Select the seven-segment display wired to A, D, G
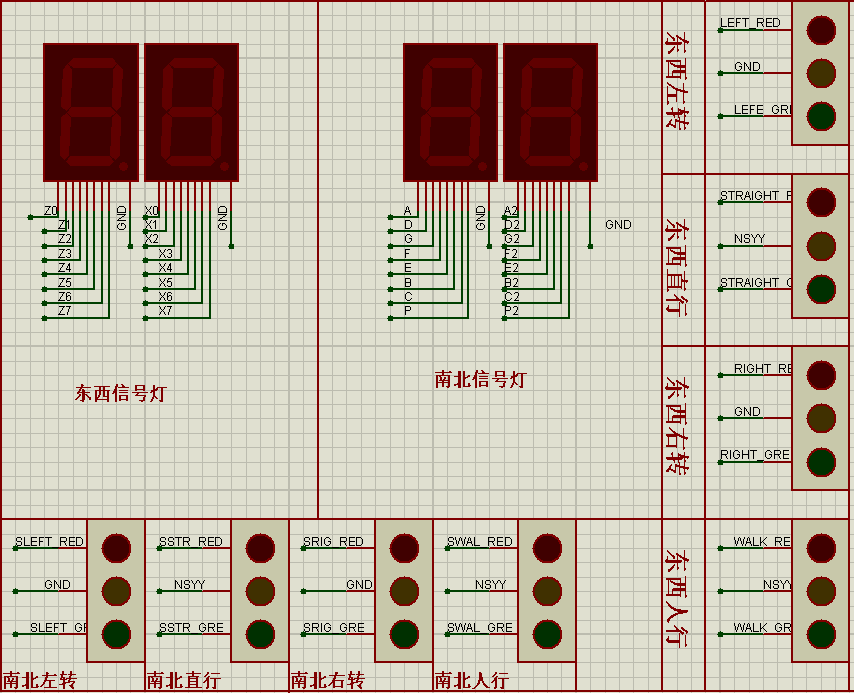The height and width of the screenshot is (693, 854). [450, 112]
